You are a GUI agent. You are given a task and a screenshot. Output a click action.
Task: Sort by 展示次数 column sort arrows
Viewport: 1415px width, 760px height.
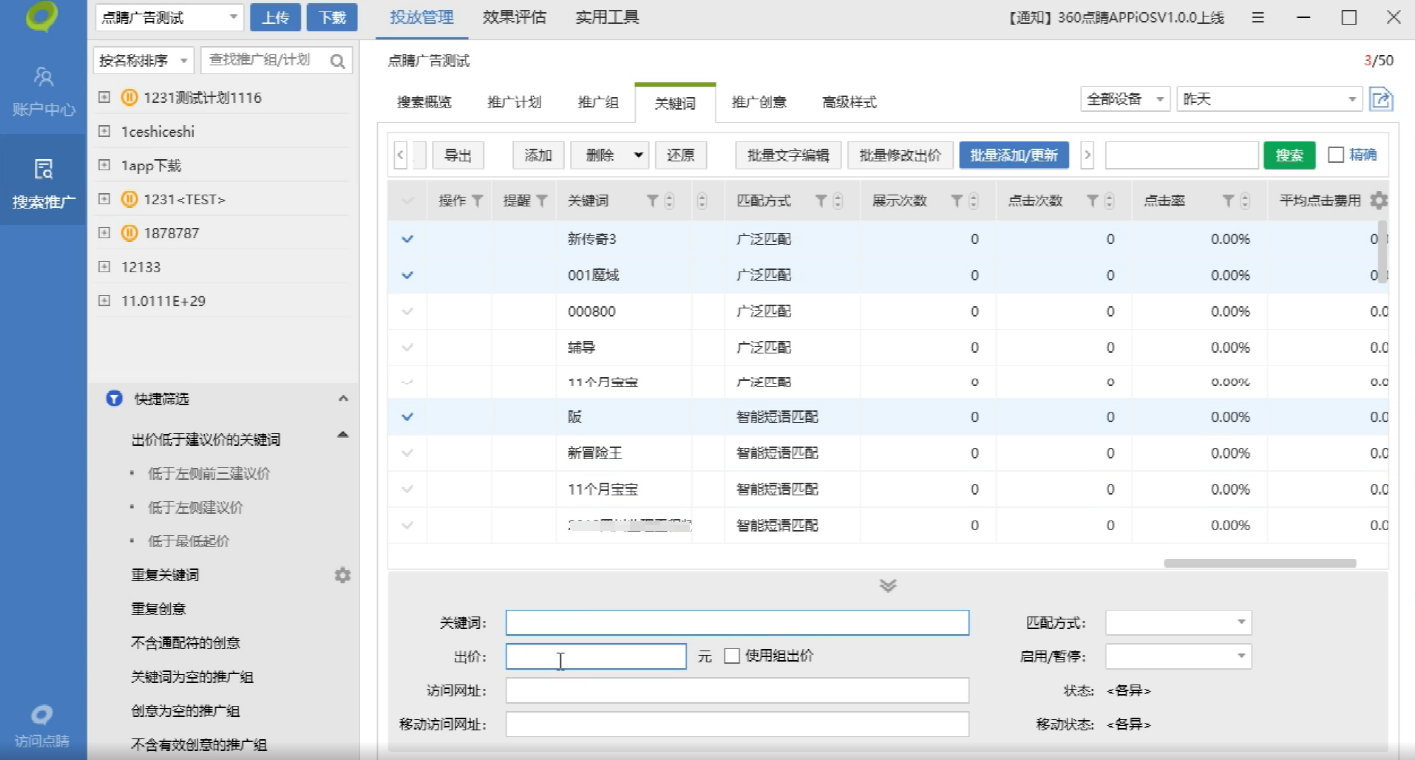point(973,201)
